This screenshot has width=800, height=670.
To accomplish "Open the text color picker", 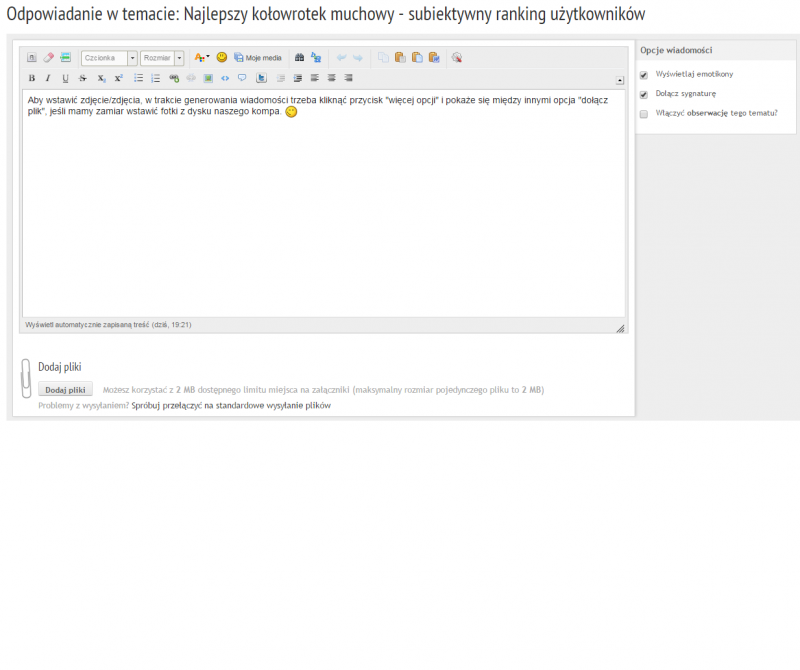I will (x=201, y=58).
